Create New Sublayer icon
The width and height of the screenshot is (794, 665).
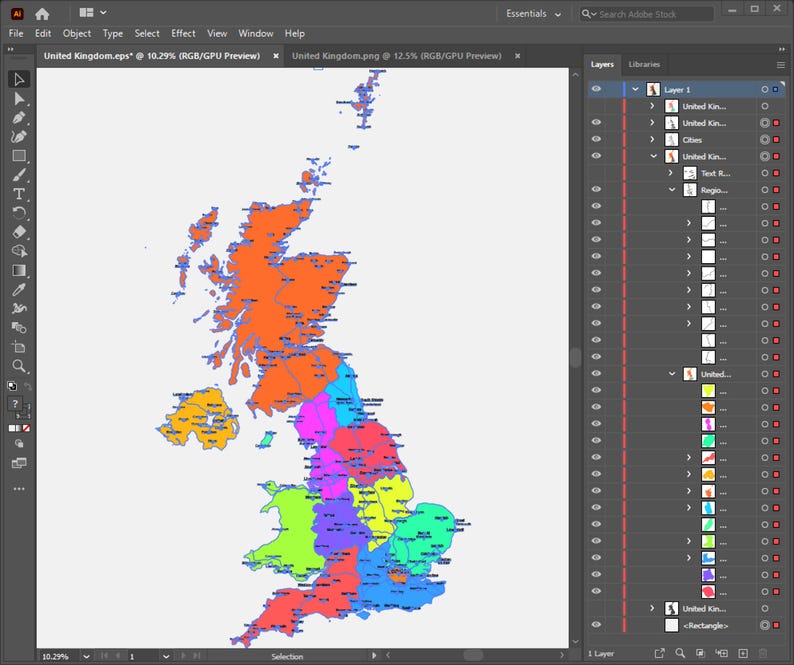pyautogui.click(x=722, y=653)
